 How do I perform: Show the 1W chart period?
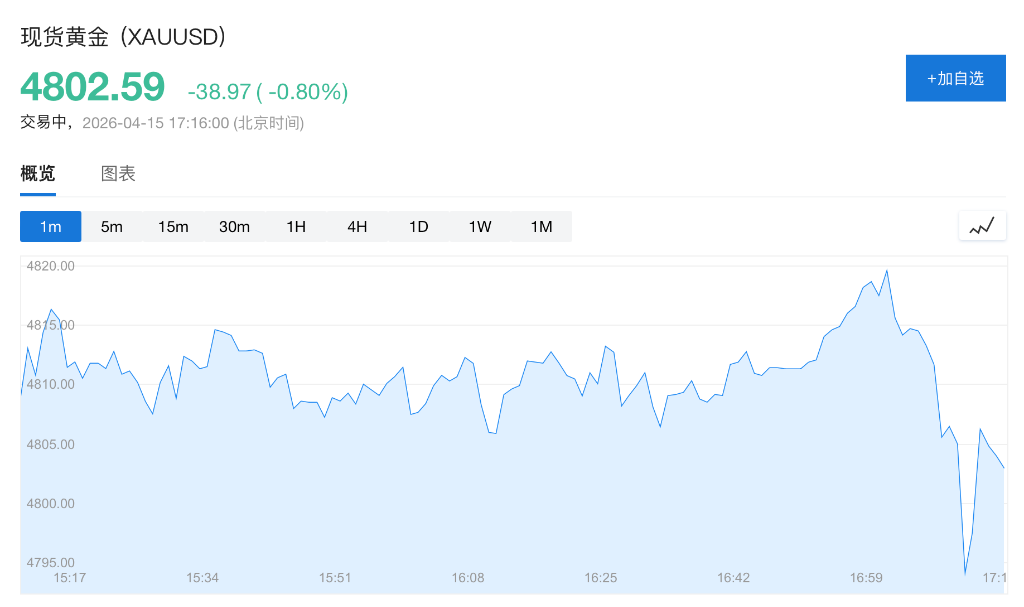point(480,227)
